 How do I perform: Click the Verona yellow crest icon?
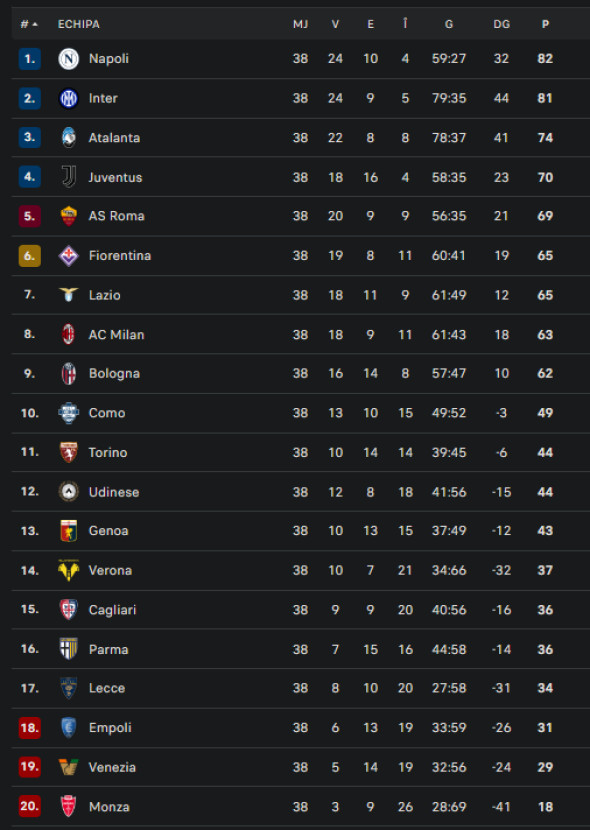point(68,570)
